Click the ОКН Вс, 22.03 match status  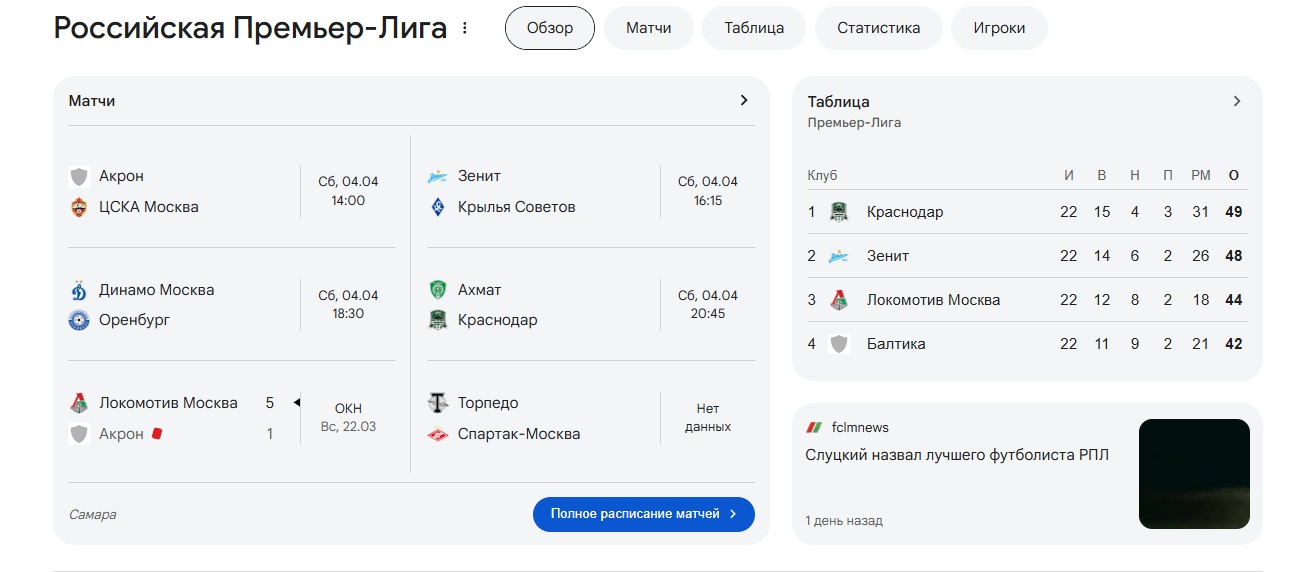click(348, 418)
